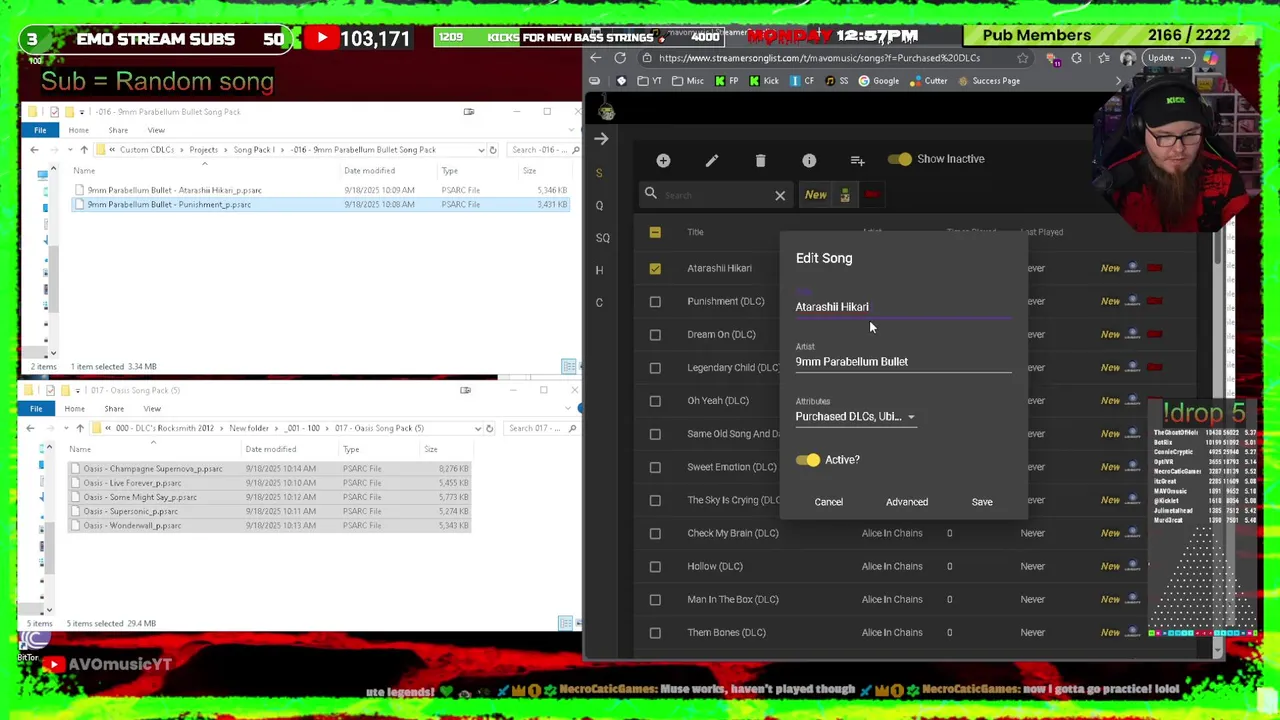Expand the bookmarks bar overflow chevron

point(1118,81)
